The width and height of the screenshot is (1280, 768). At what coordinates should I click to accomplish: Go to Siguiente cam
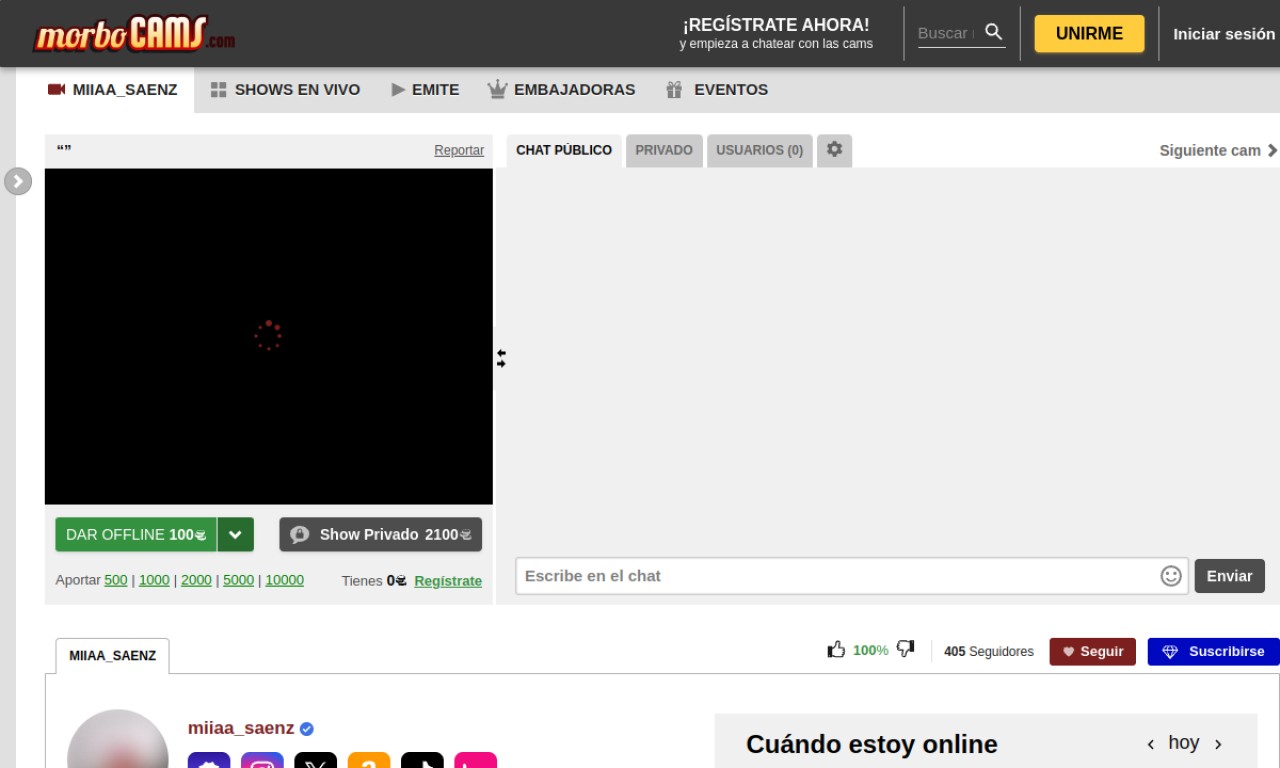[1219, 150]
